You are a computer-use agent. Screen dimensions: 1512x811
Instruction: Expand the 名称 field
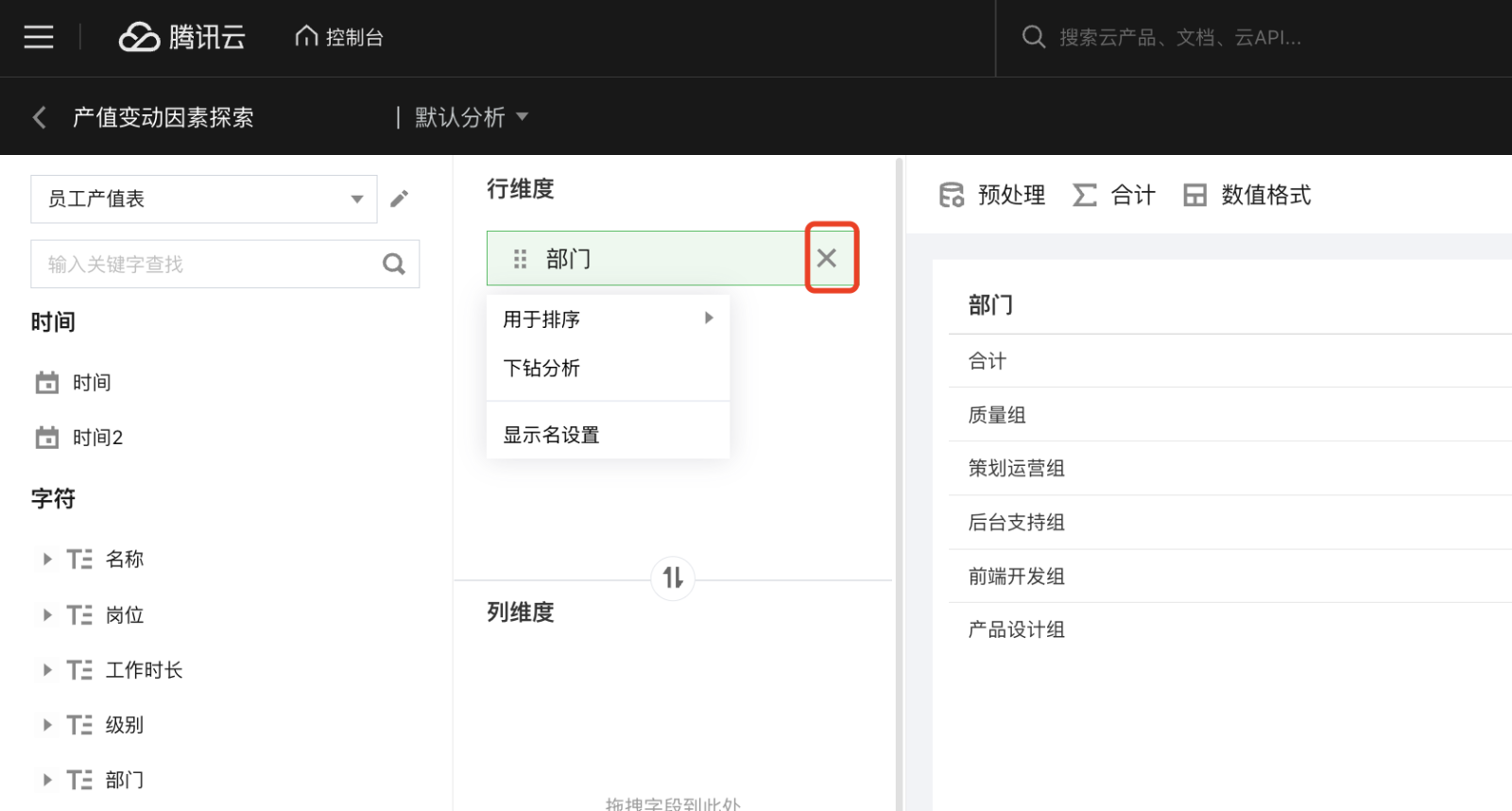tap(47, 559)
